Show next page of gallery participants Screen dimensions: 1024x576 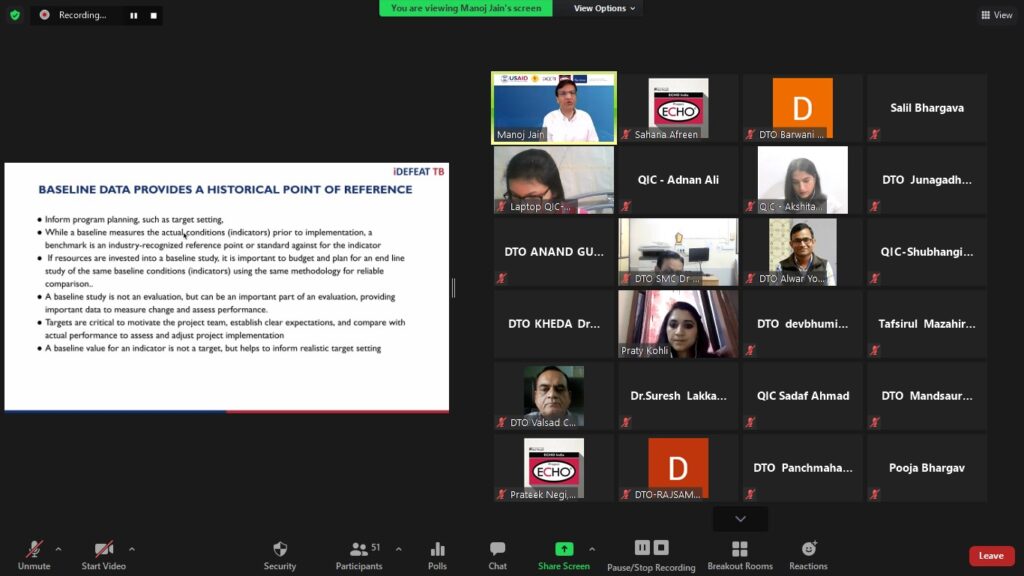click(x=740, y=519)
